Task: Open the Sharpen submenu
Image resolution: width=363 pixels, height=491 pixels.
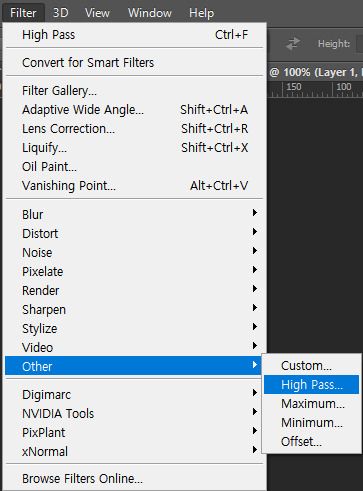Action: [x=134, y=309]
